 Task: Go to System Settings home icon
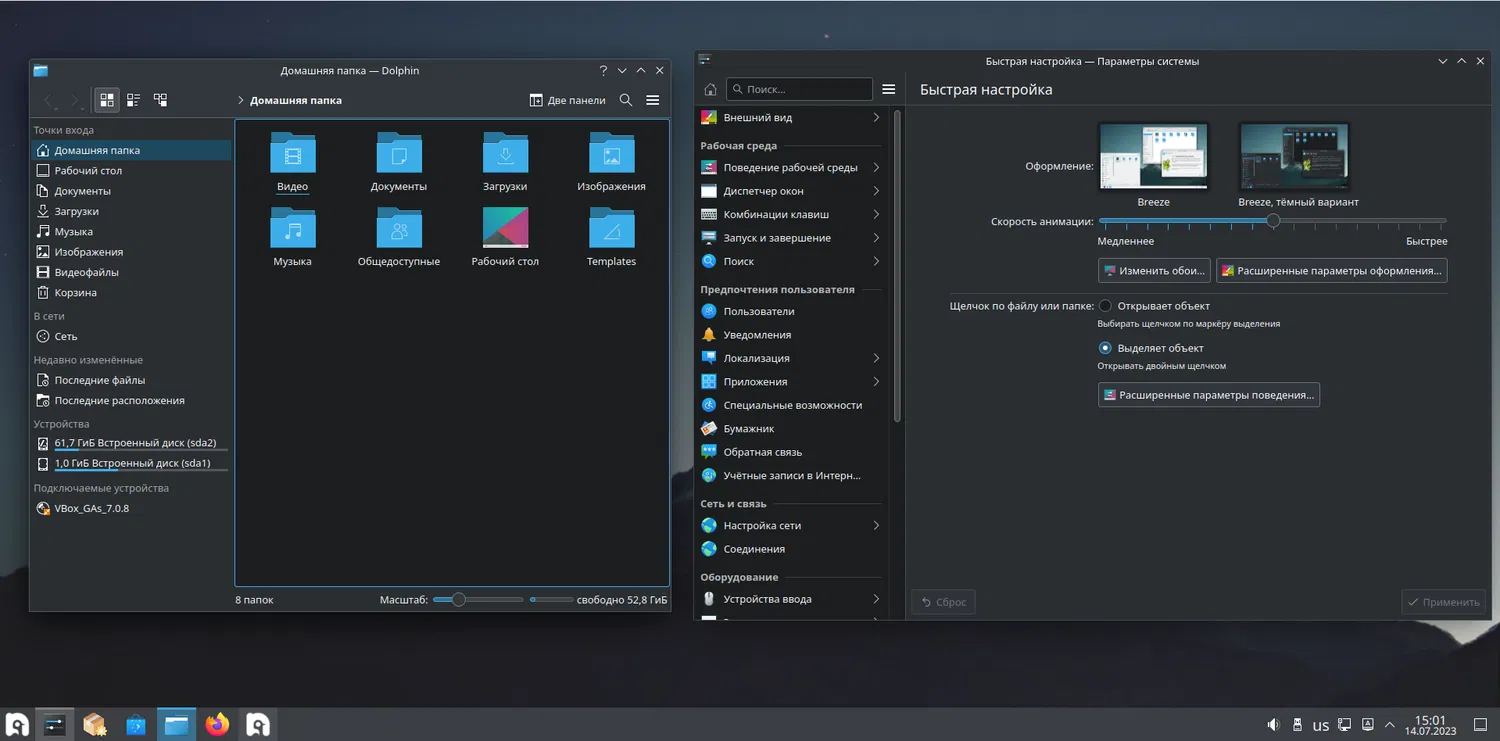pos(710,90)
